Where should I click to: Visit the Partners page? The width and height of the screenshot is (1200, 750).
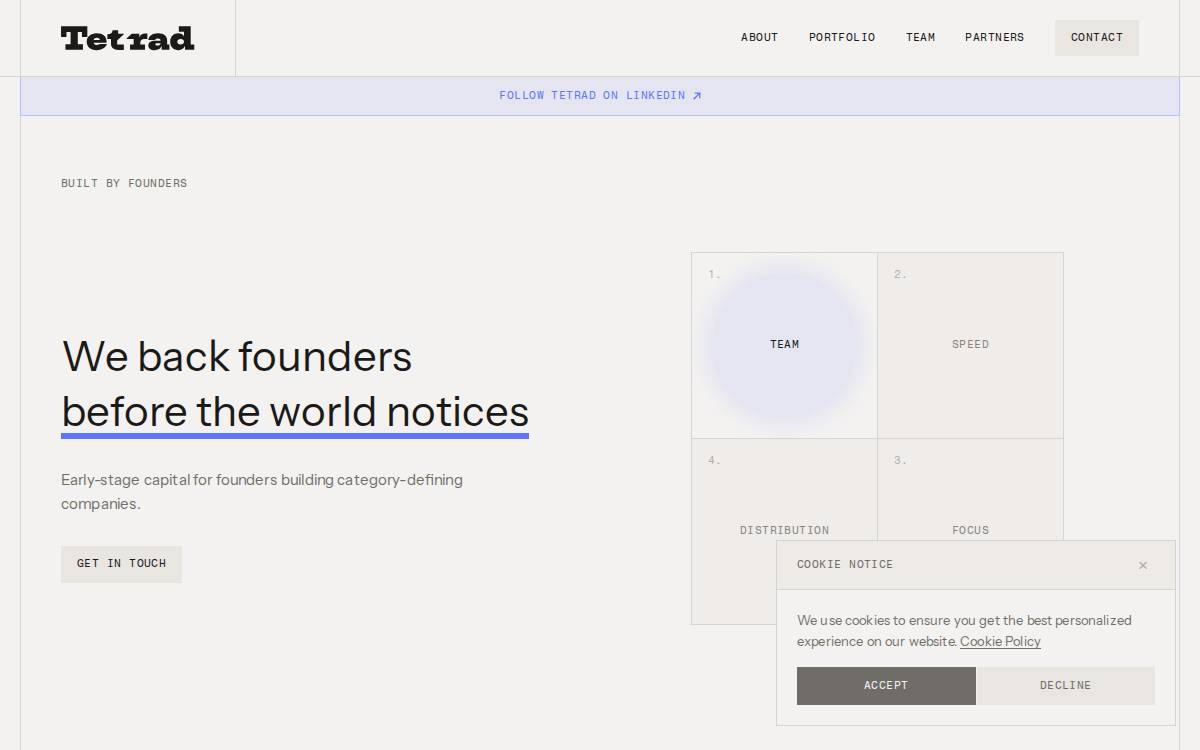click(x=994, y=37)
